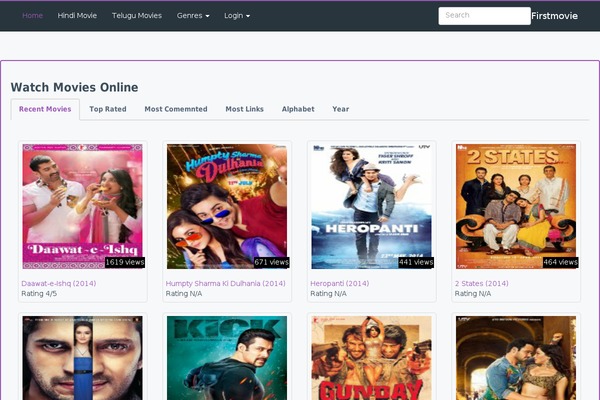Viewport: 600px width, 400px height.
Task: Switch to Most Comemnted tab
Action: coord(176,109)
